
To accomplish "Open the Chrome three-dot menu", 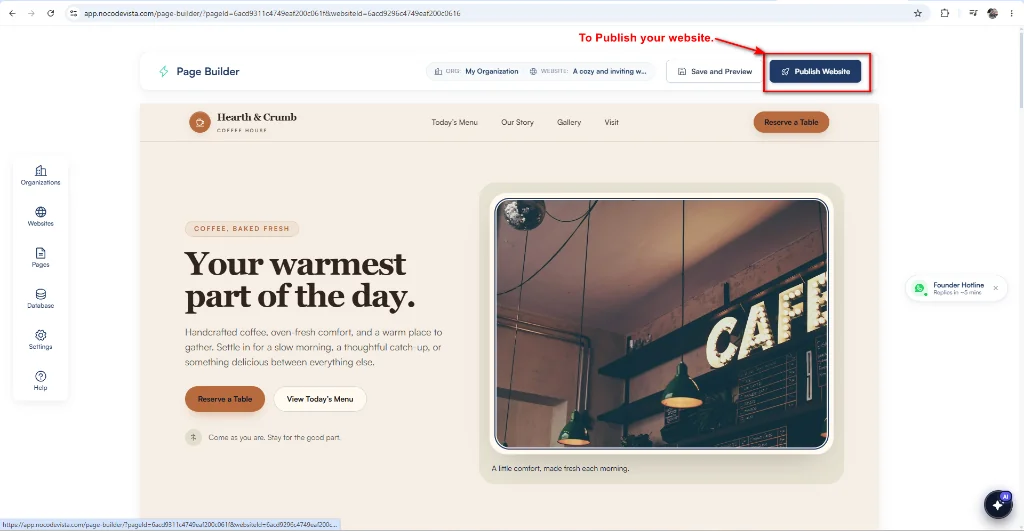I will coord(1012,13).
